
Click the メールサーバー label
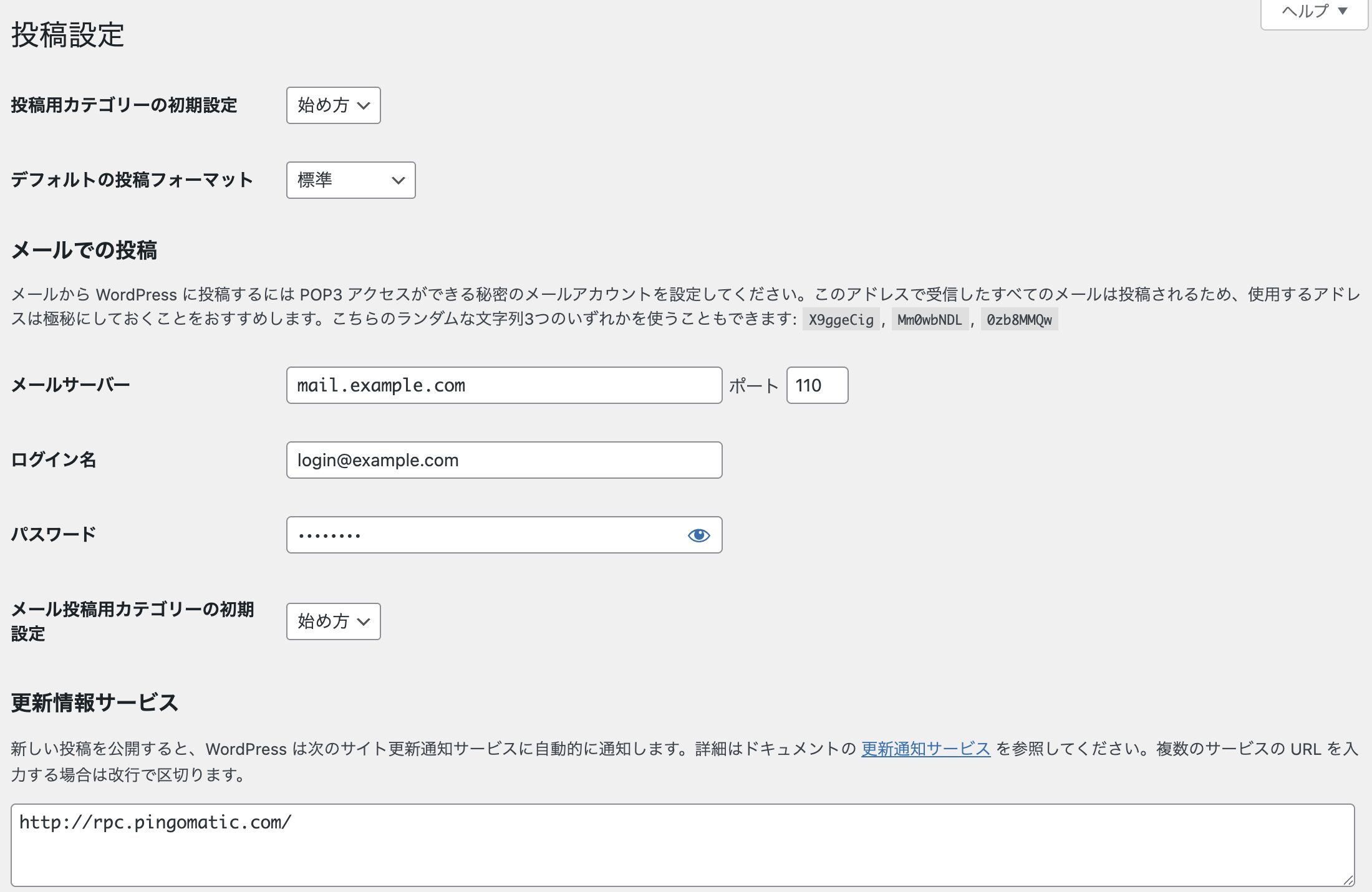70,385
